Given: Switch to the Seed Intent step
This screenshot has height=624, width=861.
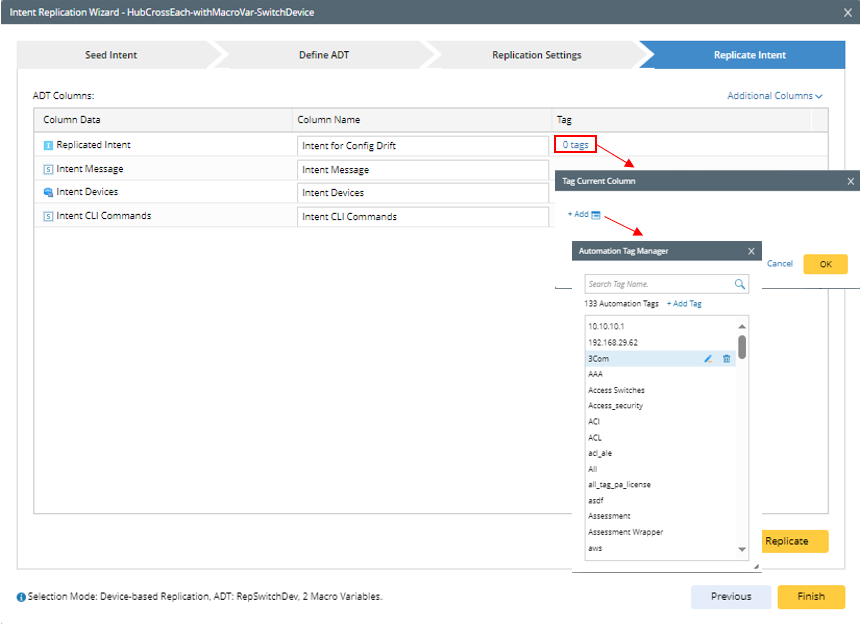Looking at the screenshot, I should 111,55.
